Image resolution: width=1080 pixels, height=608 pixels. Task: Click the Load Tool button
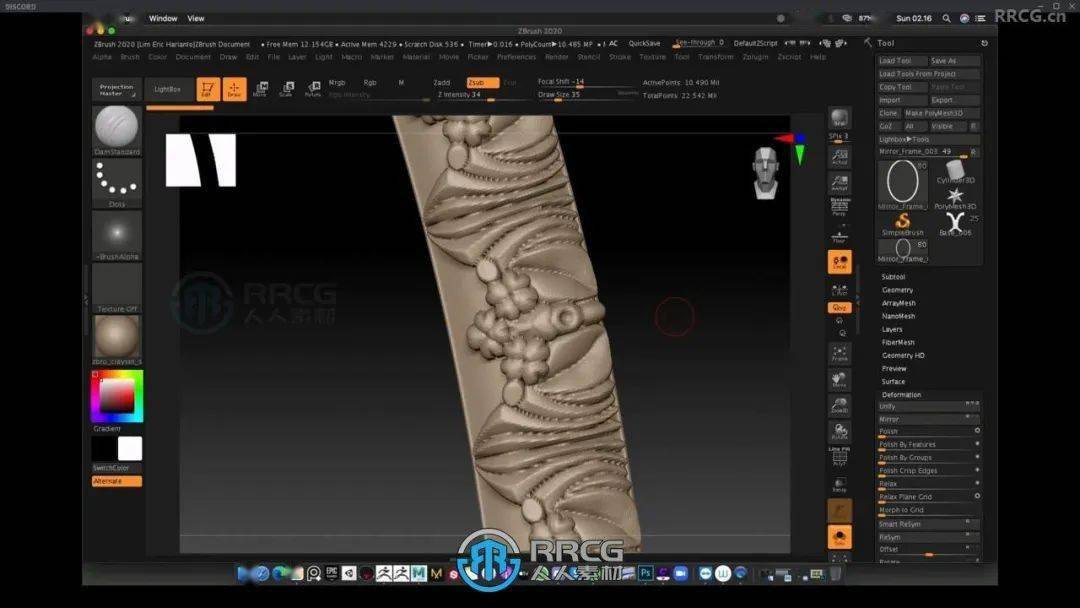[895, 61]
